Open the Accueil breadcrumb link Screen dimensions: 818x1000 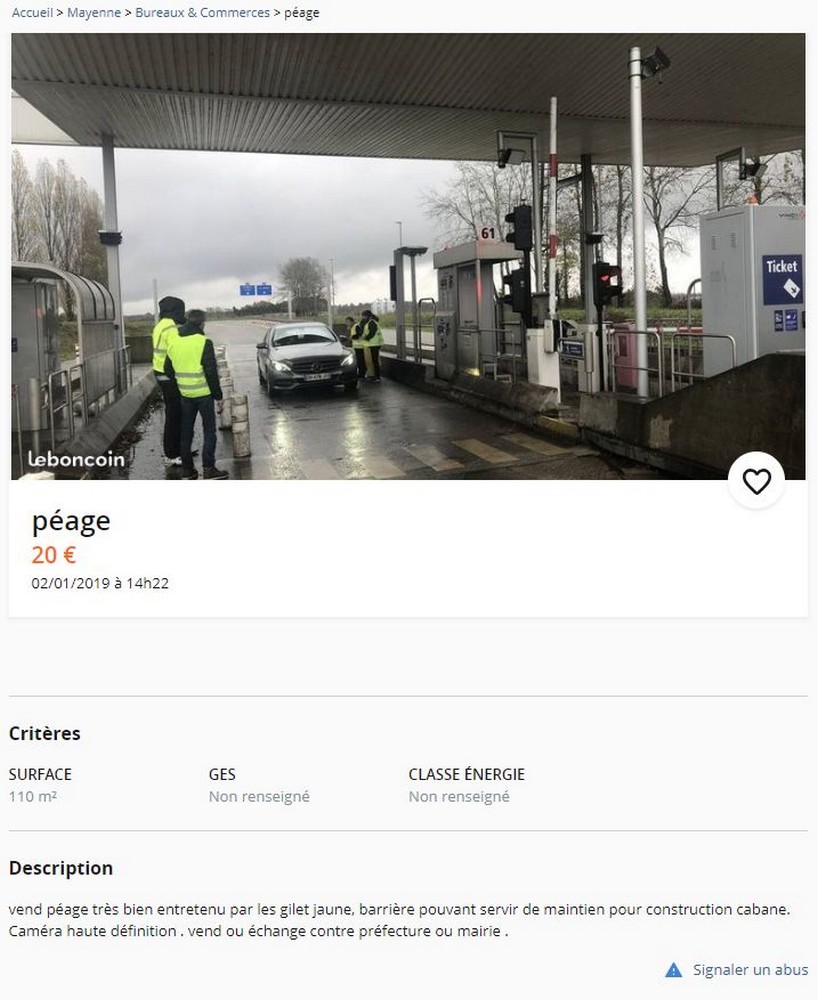click(x=32, y=13)
